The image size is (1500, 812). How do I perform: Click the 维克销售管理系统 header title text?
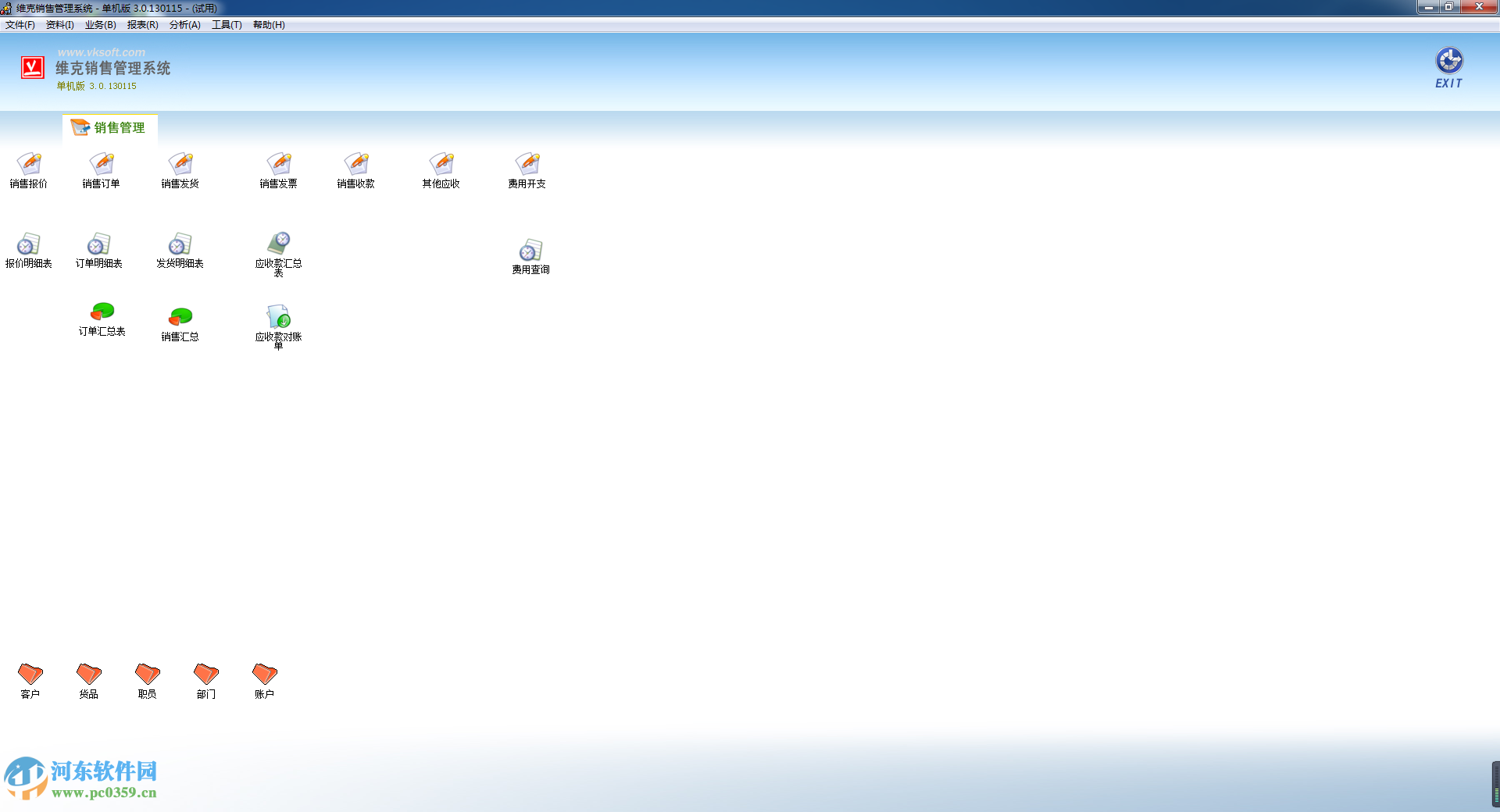point(113,69)
